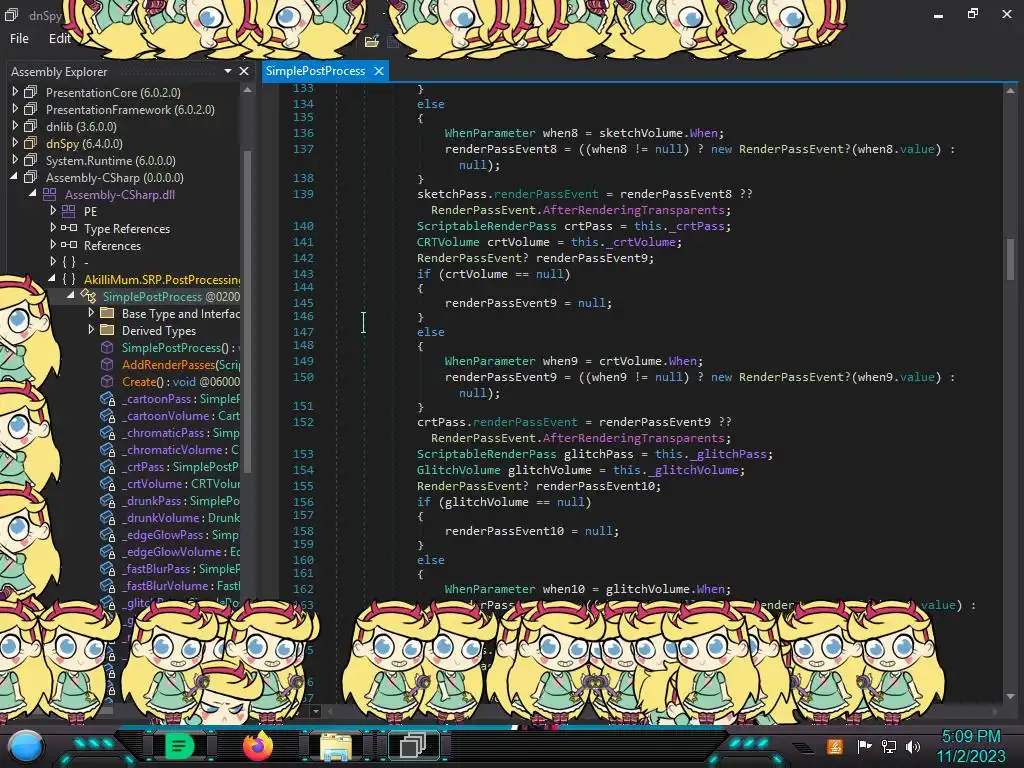Click the CRTVolume type link on line 141
The height and width of the screenshot is (768, 1024).
click(448, 242)
